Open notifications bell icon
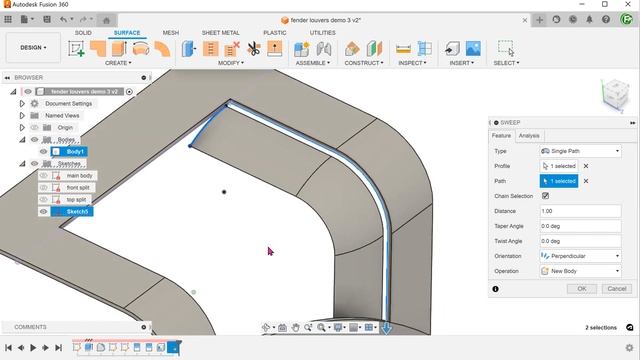Screen dimensions: 640x360 point(589,19)
